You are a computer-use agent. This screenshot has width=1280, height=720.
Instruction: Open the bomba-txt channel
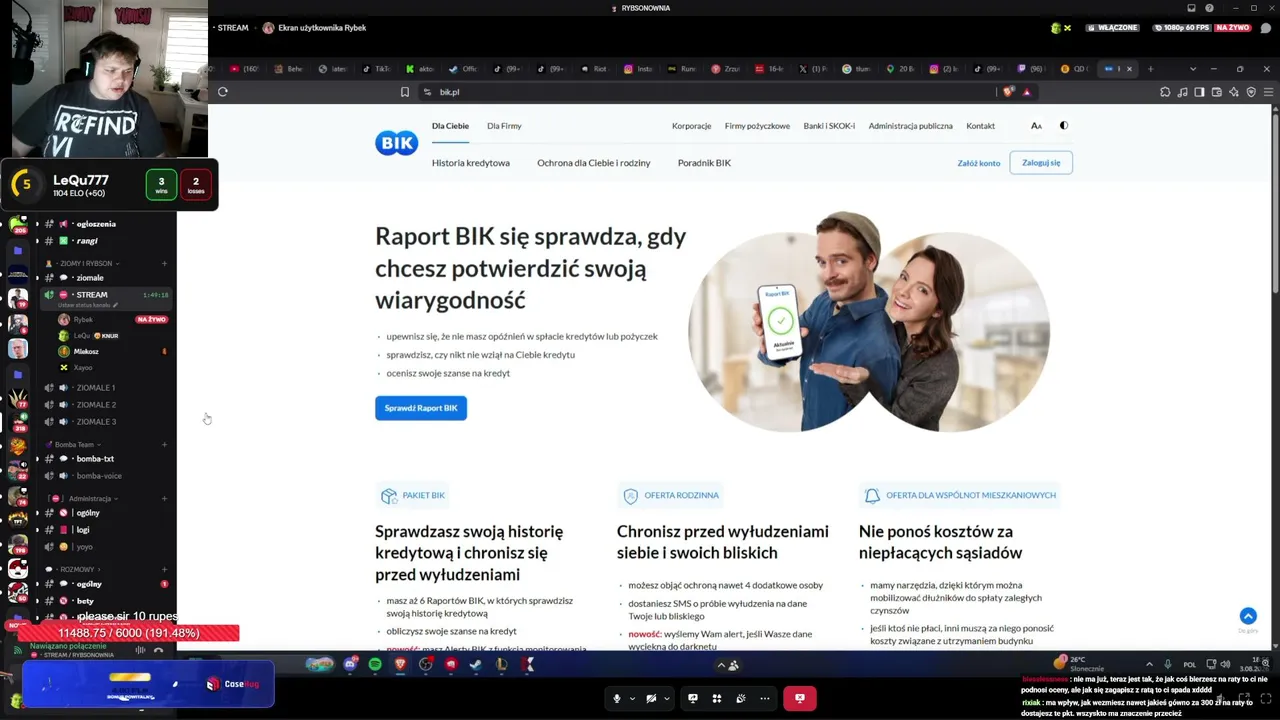click(95, 459)
